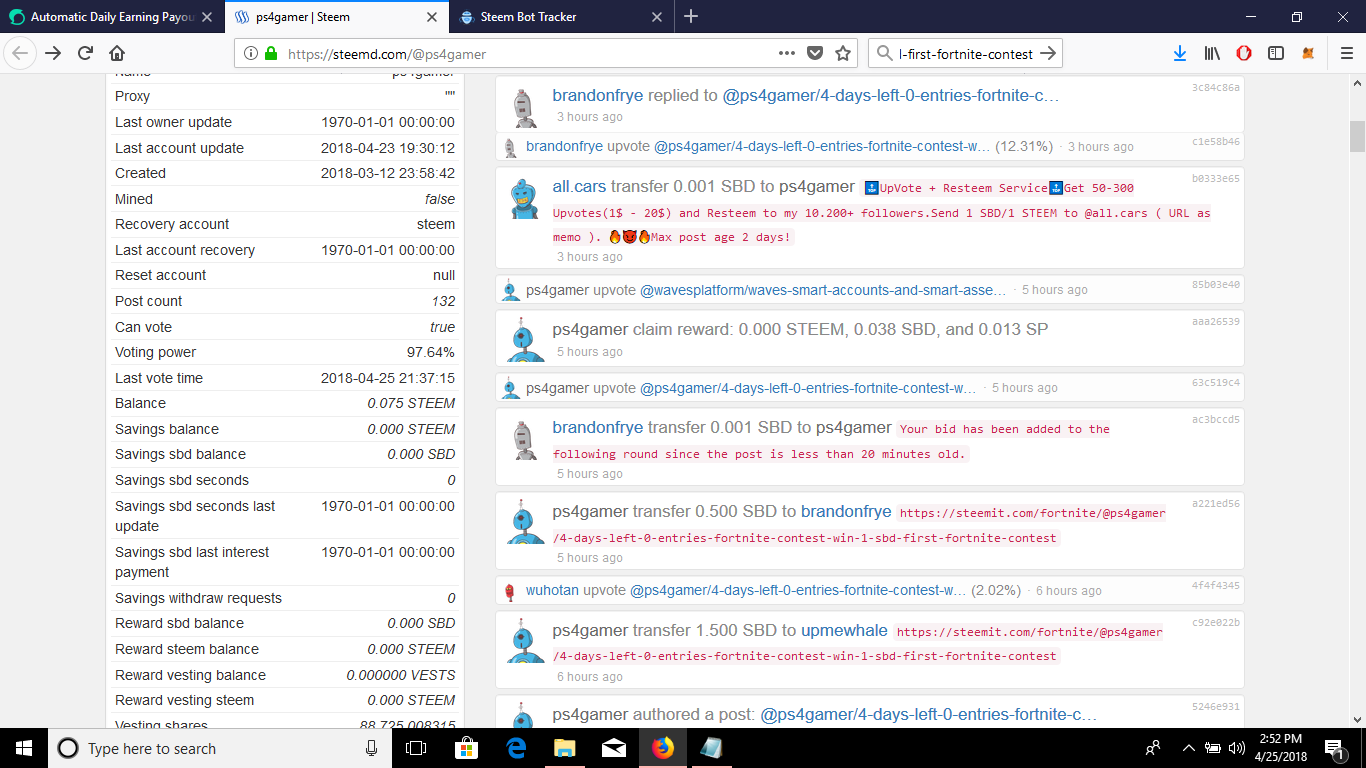This screenshot has height=768, width=1366.
Task: Open the @wavesplatform waves-smart-accounts post link
Action: coord(823,290)
